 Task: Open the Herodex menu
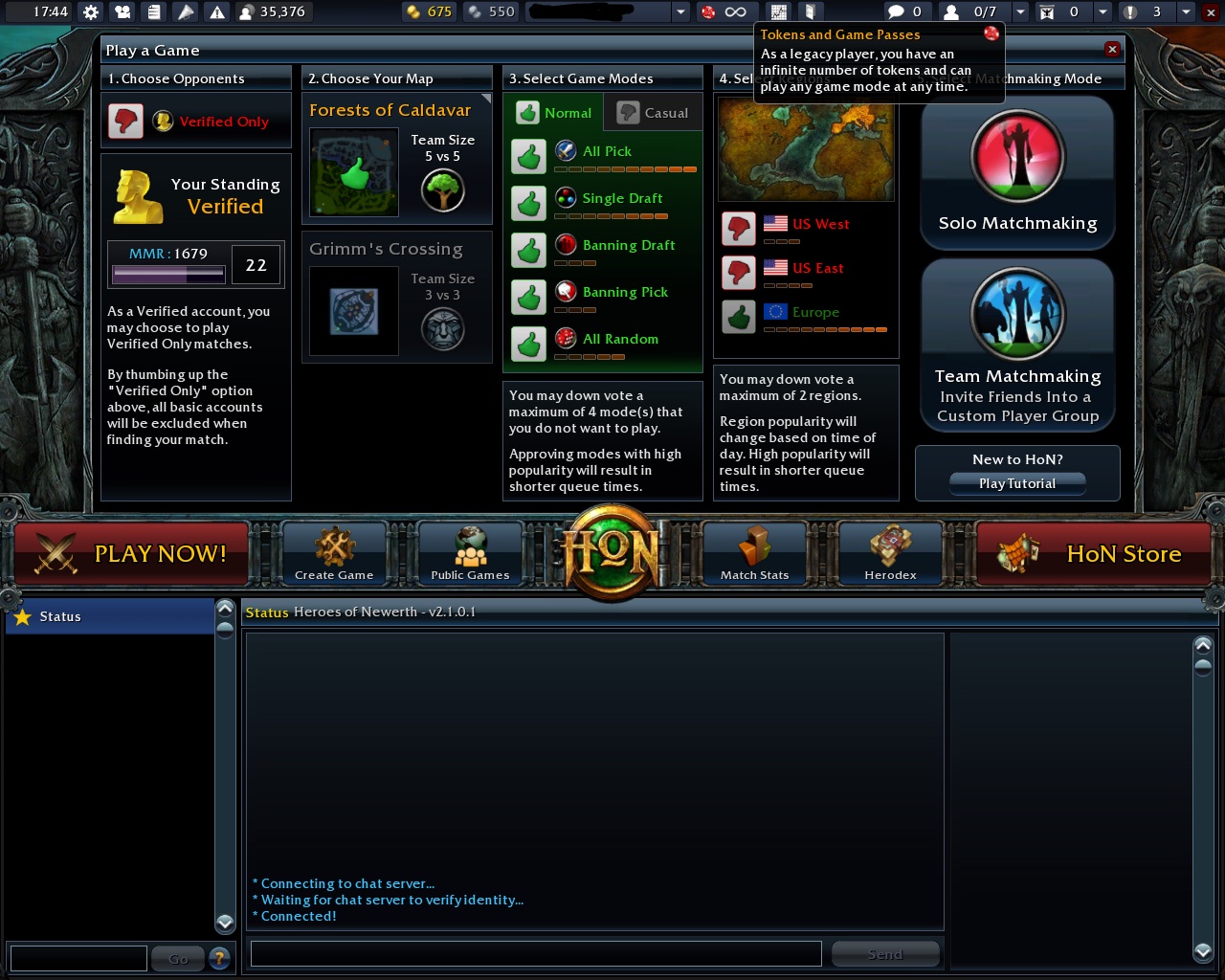pos(891,553)
